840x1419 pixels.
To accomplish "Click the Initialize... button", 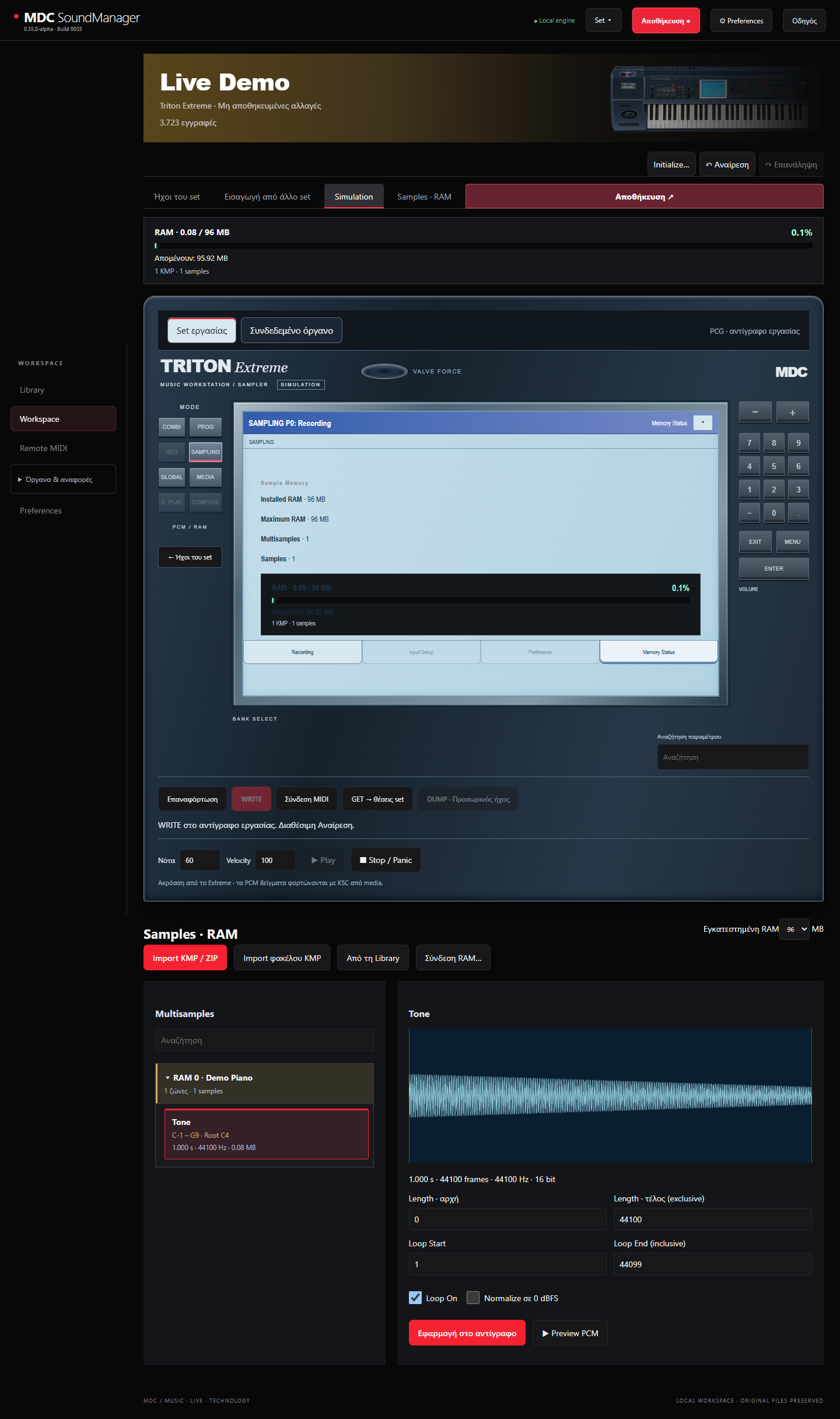I will (671, 165).
